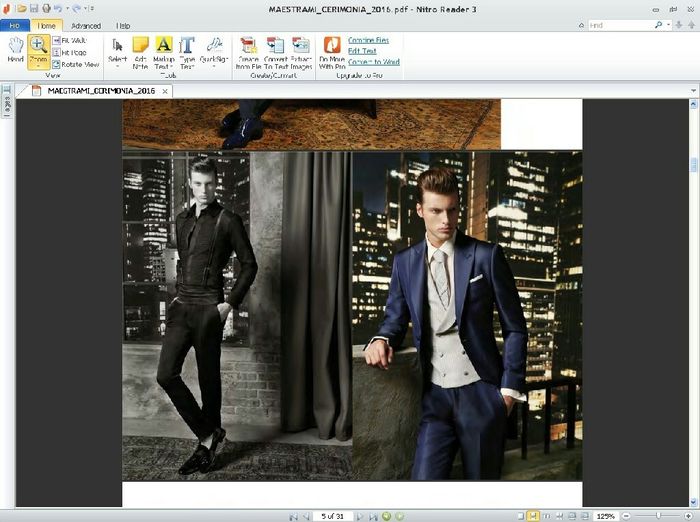Switch to the Advanced ribbon tab
The height and width of the screenshot is (522, 700).
point(85,25)
